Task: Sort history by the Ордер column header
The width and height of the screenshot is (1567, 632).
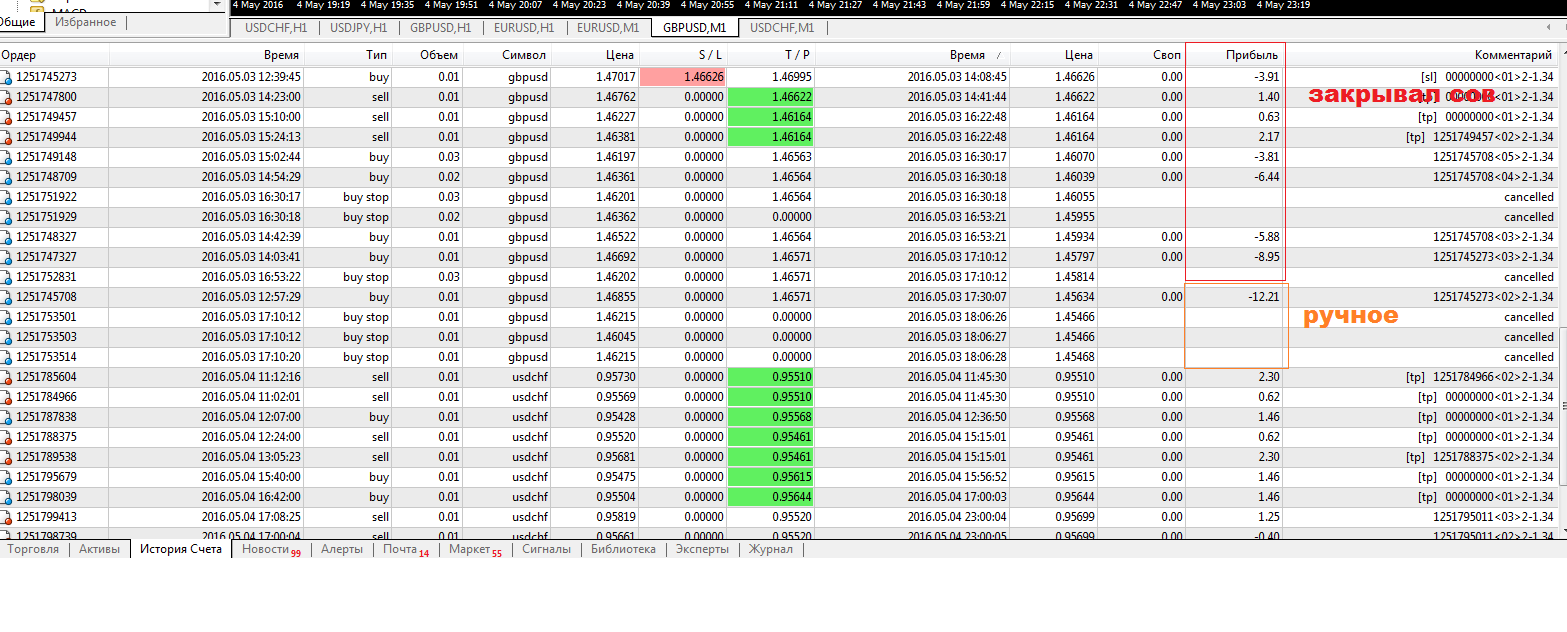Action: tap(54, 56)
